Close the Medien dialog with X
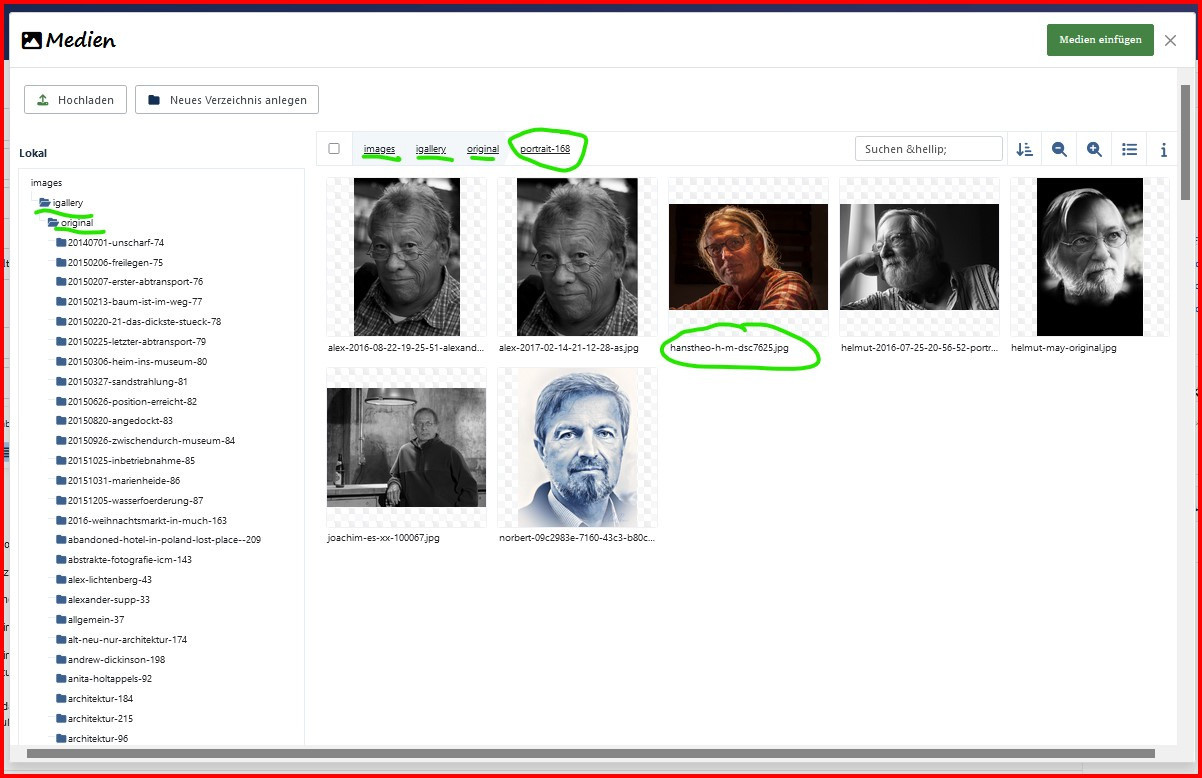This screenshot has width=1202, height=778. 1170,40
